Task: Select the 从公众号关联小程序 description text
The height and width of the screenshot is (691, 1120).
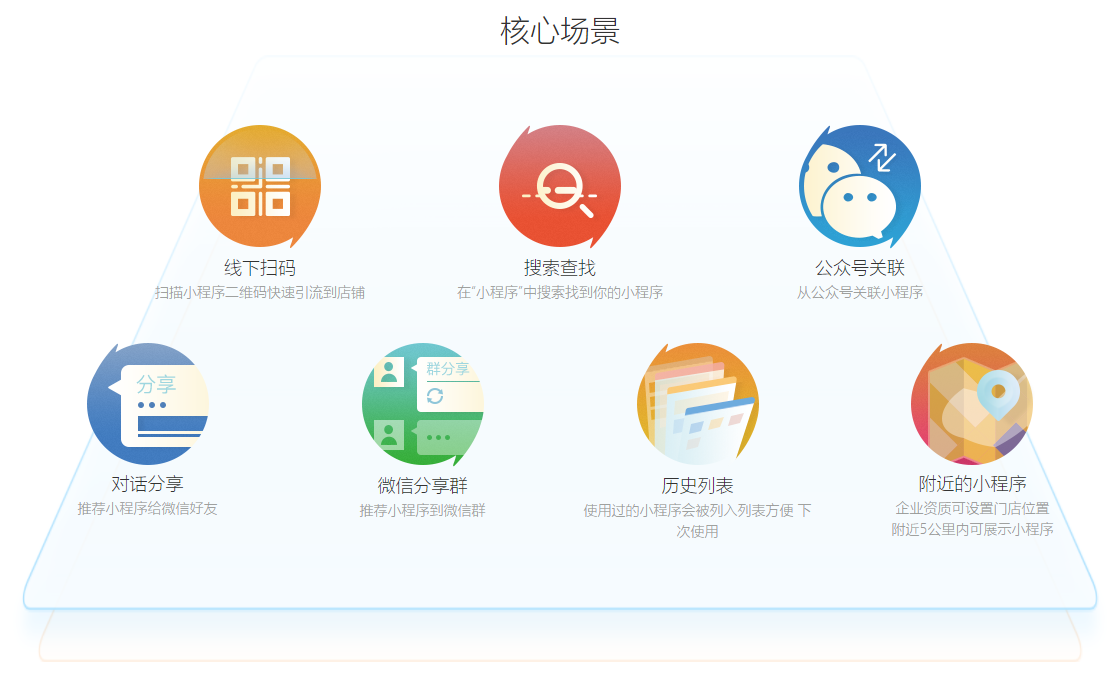Action: coord(859,293)
